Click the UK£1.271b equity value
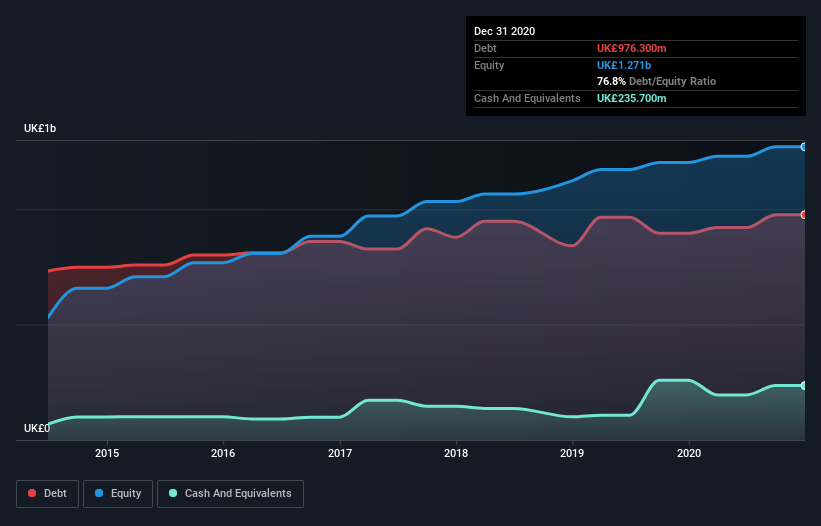This screenshot has width=821, height=526. click(624, 65)
